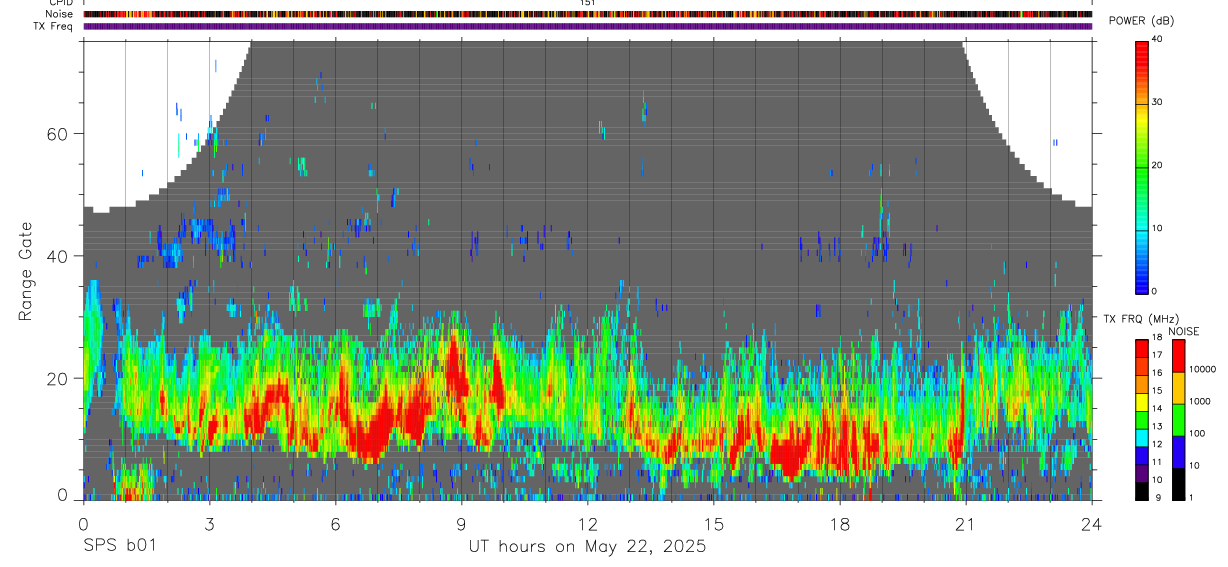Click the SPS b01 label
The height and width of the screenshot is (567, 1228).
(x=119, y=547)
